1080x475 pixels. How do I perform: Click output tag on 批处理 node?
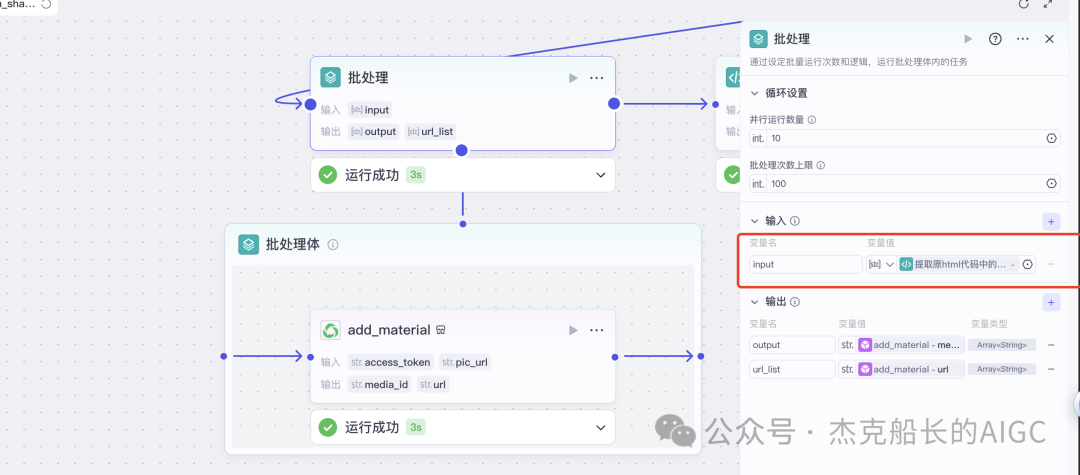373,131
